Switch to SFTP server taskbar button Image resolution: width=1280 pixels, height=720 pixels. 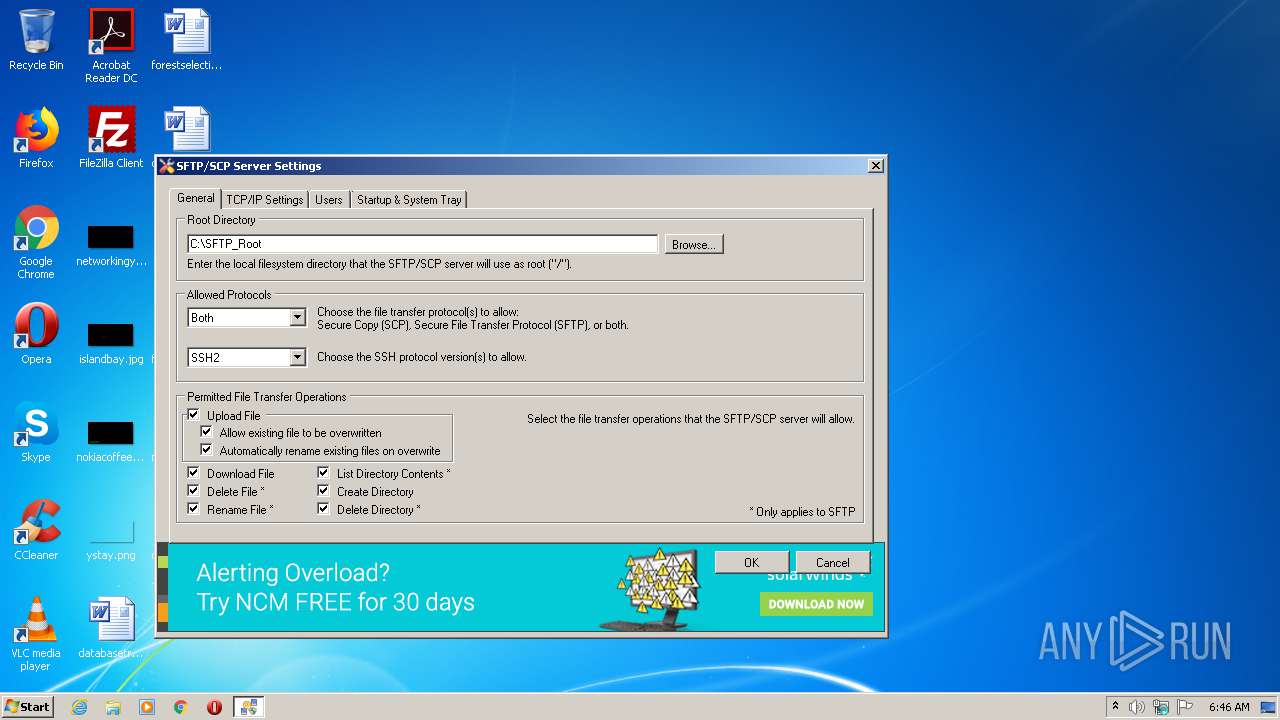coord(248,707)
